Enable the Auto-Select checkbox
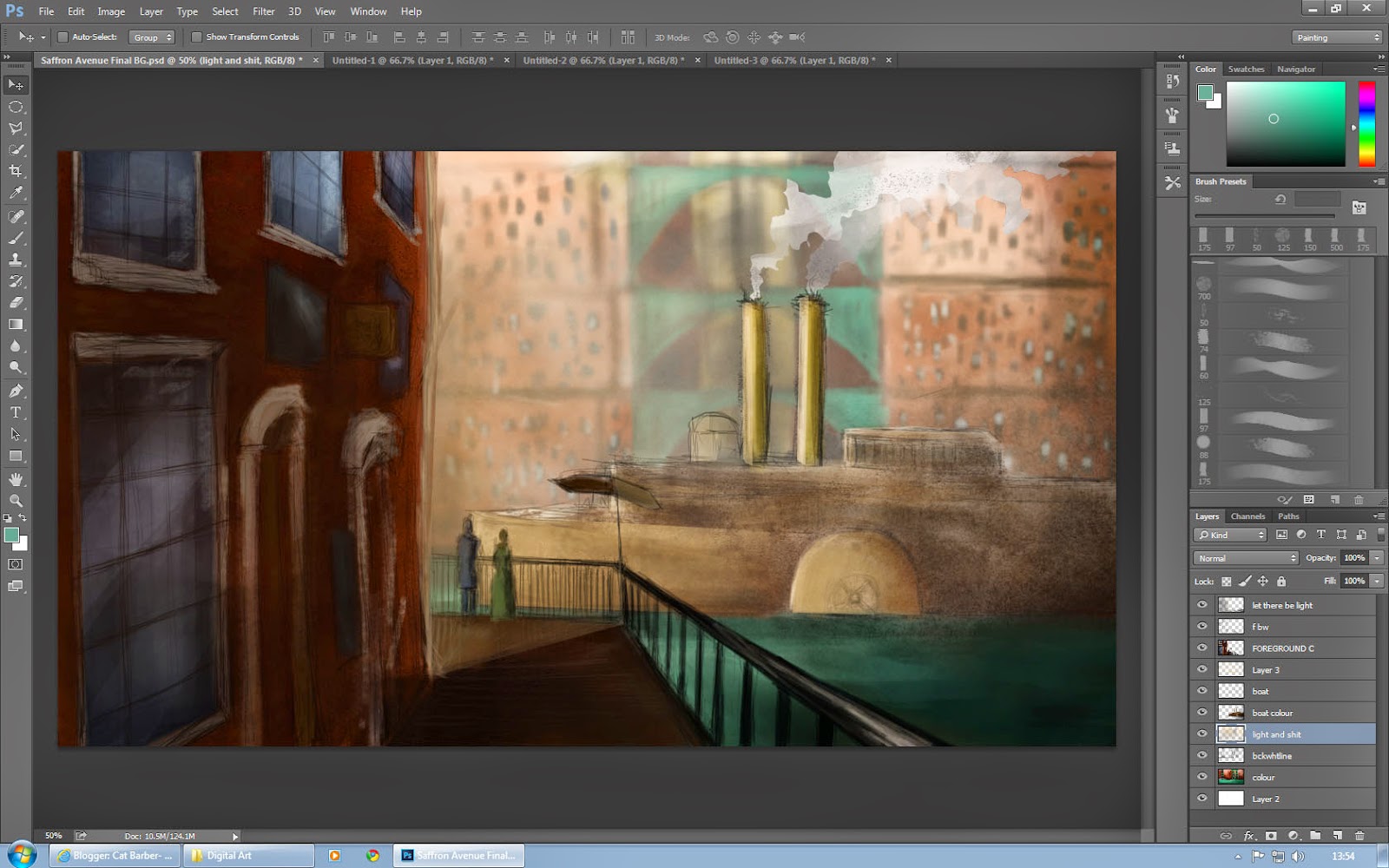 [x=63, y=37]
